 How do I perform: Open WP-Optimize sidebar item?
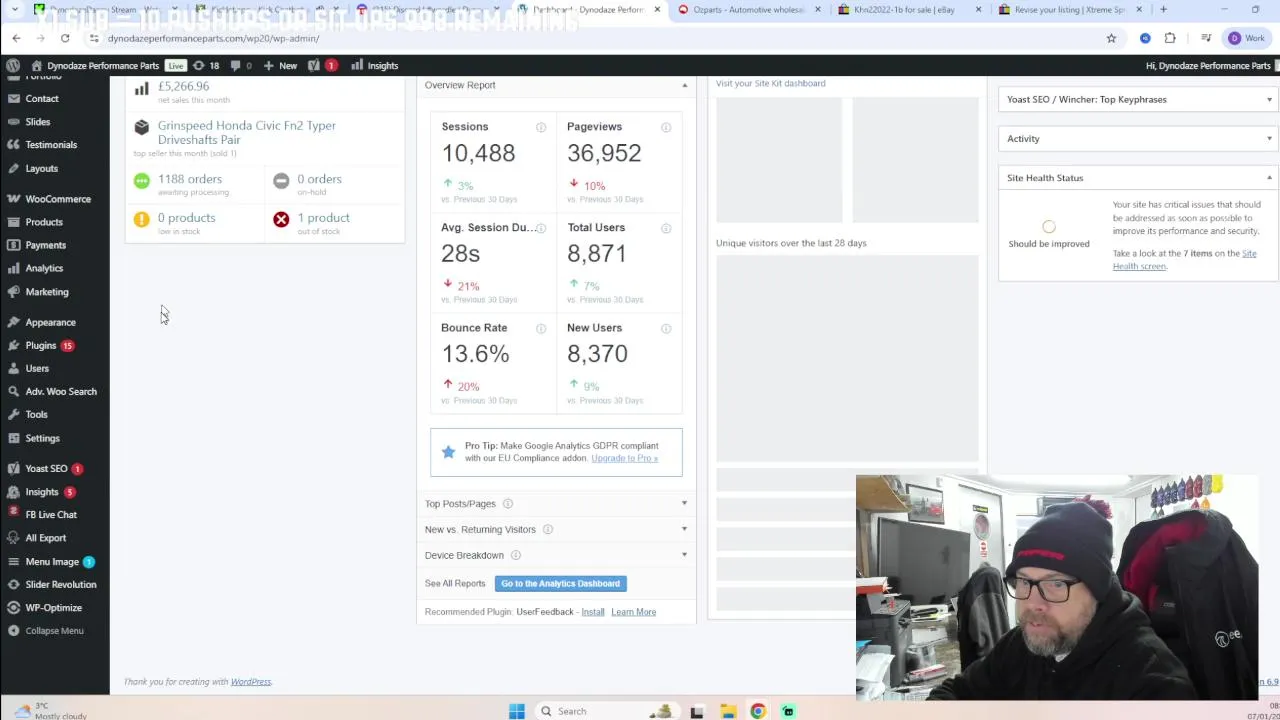click(54, 607)
